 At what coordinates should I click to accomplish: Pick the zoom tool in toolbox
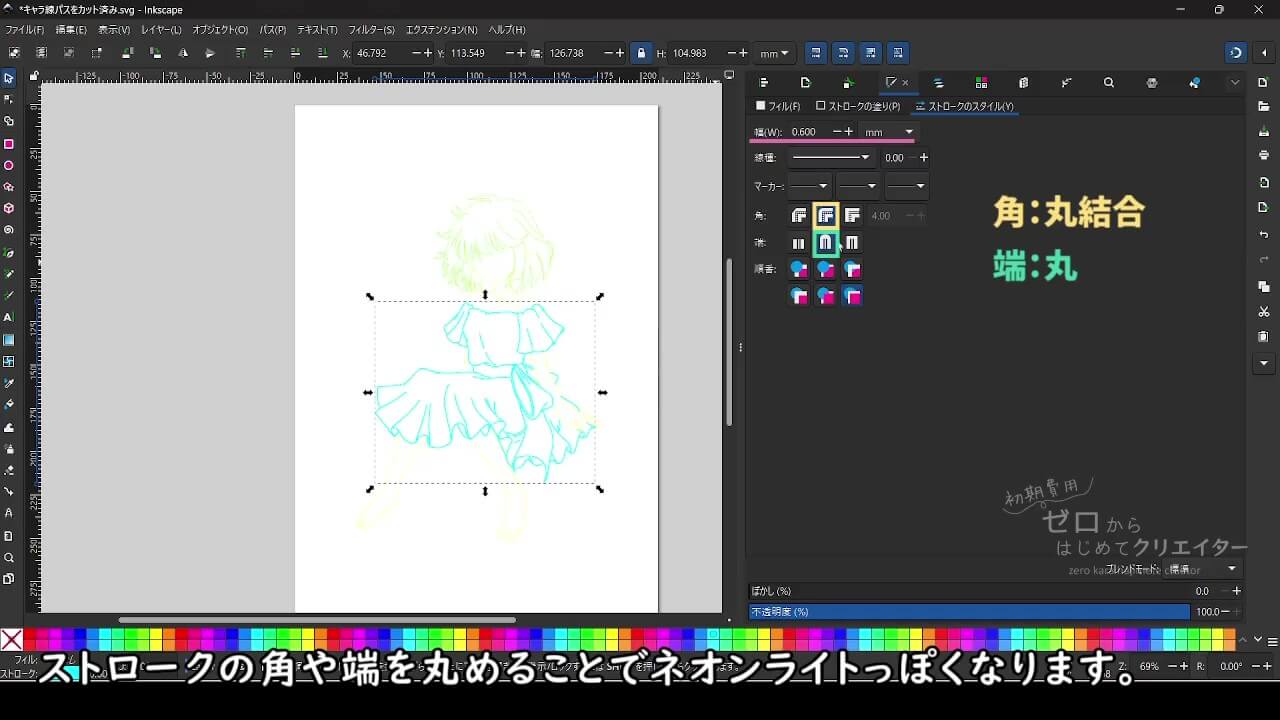coord(9,558)
